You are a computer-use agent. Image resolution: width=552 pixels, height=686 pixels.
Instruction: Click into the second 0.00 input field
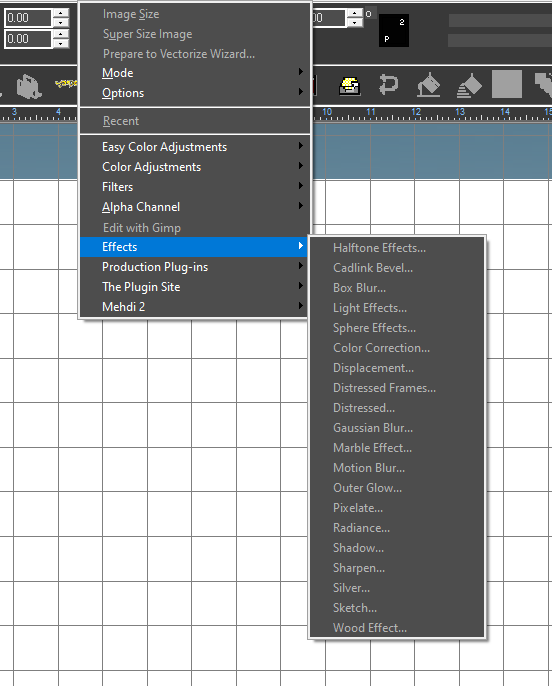28,39
